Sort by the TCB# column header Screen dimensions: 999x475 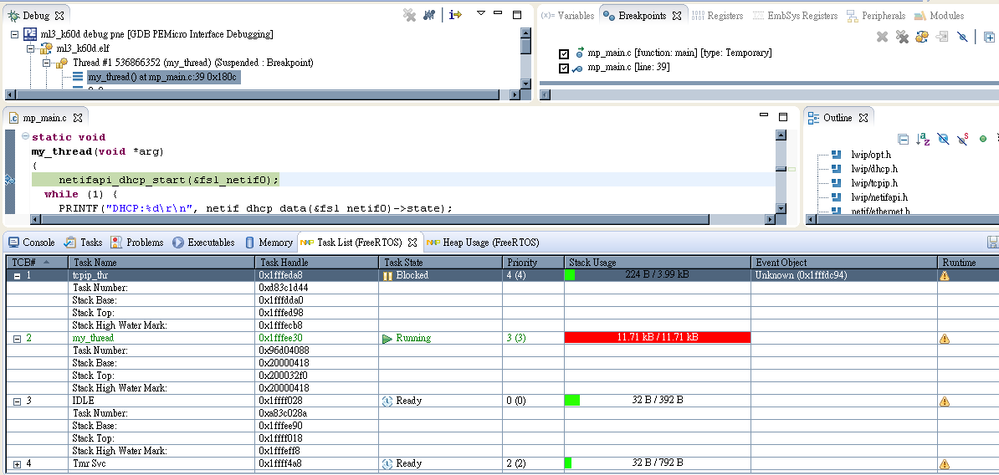point(38,262)
